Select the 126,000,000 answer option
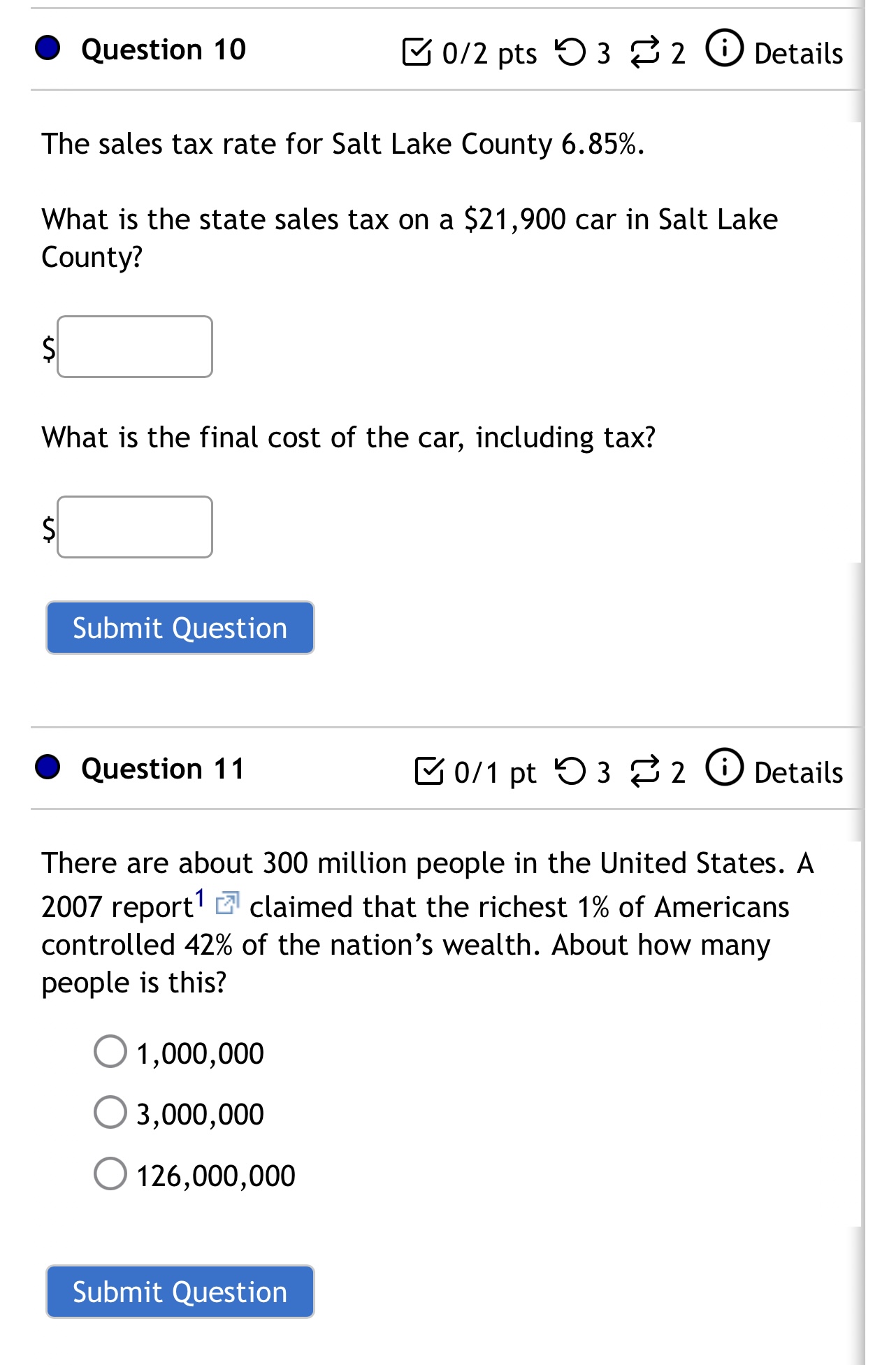 point(110,1174)
